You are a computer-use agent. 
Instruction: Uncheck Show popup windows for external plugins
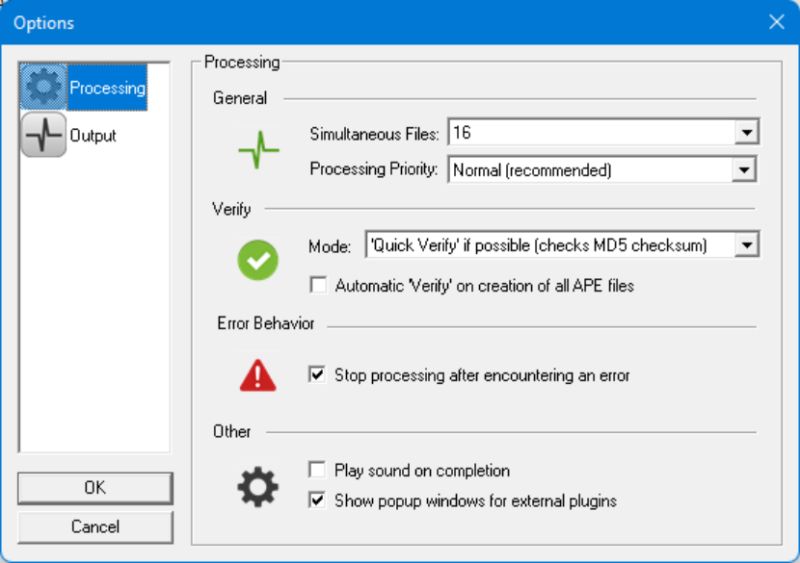click(318, 500)
